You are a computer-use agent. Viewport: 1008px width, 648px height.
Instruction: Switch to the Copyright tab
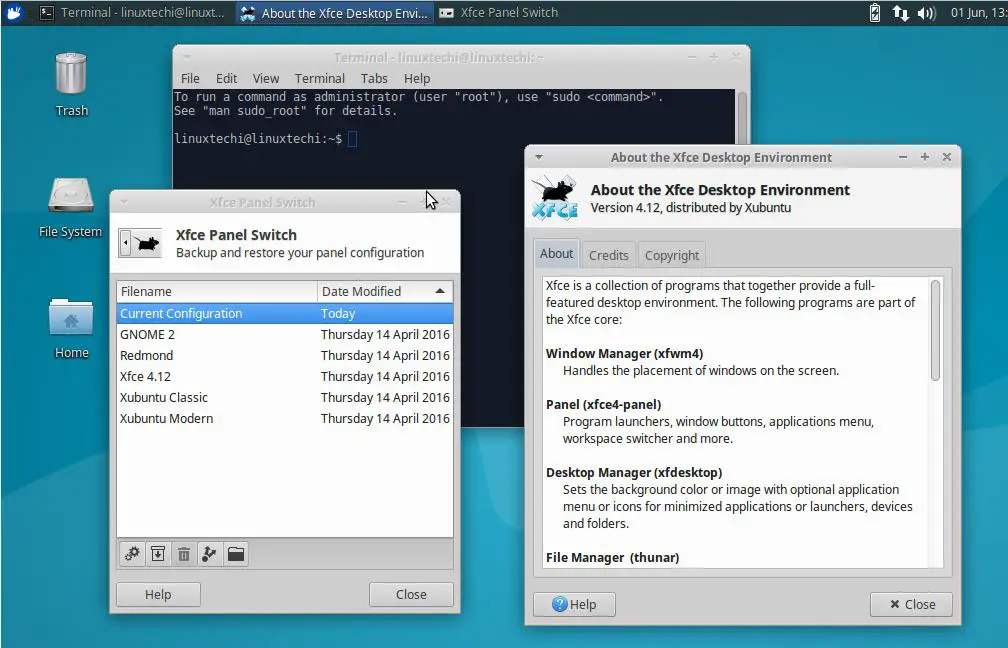[x=672, y=255]
